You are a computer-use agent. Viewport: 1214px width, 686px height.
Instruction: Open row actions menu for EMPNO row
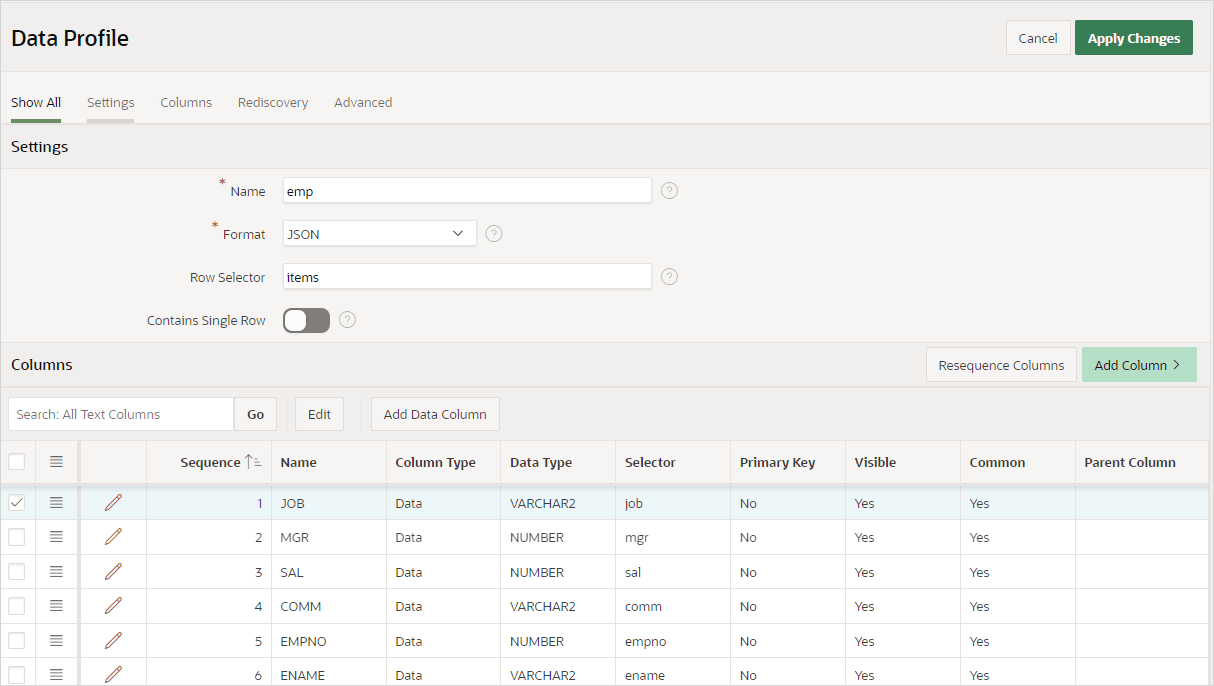point(56,641)
